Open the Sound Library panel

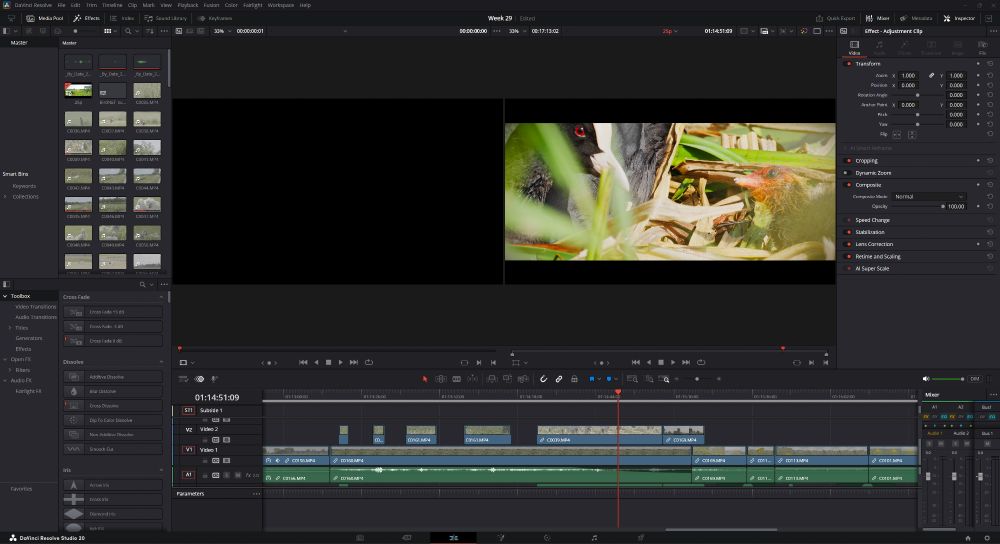pyautogui.click(x=166, y=18)
